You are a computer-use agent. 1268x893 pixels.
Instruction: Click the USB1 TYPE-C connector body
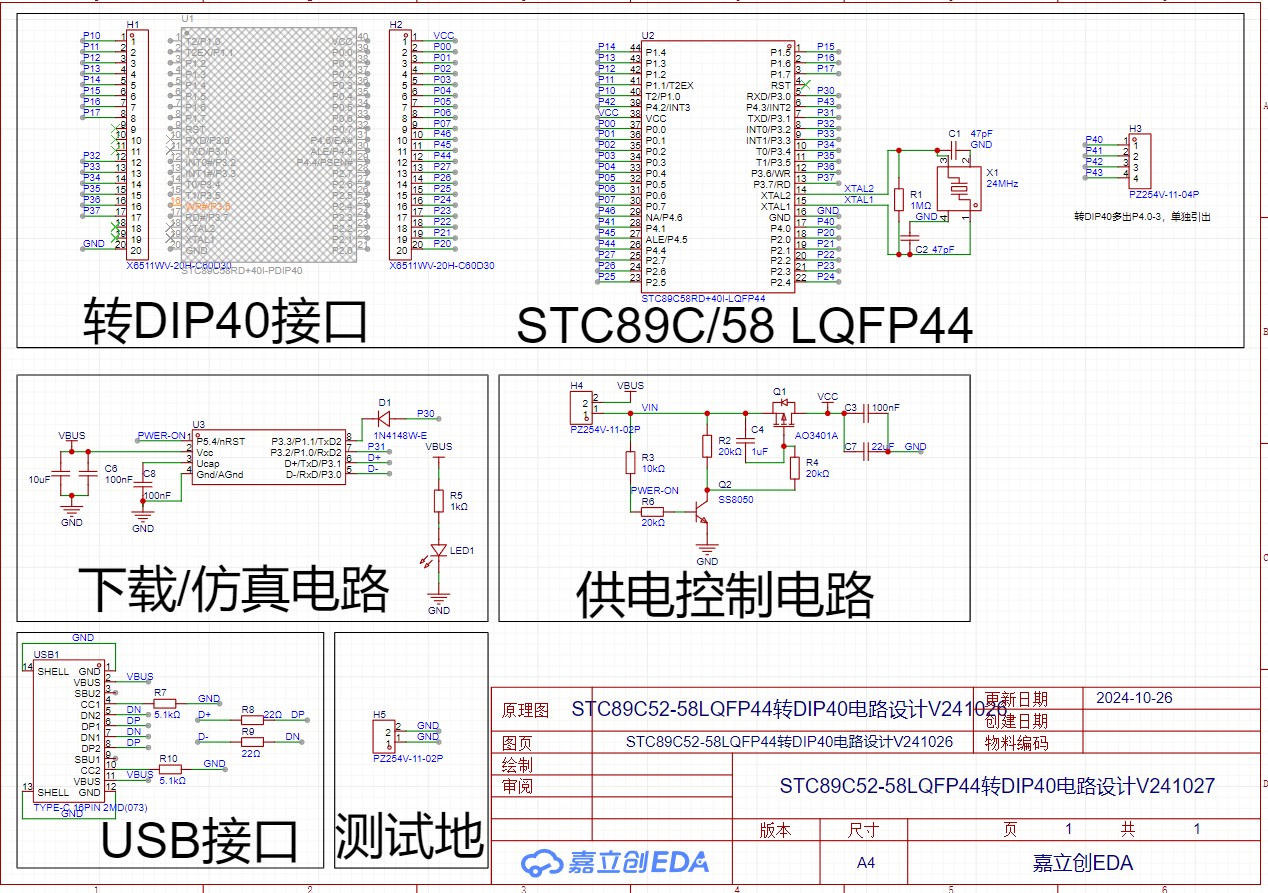tap(68, 731)
